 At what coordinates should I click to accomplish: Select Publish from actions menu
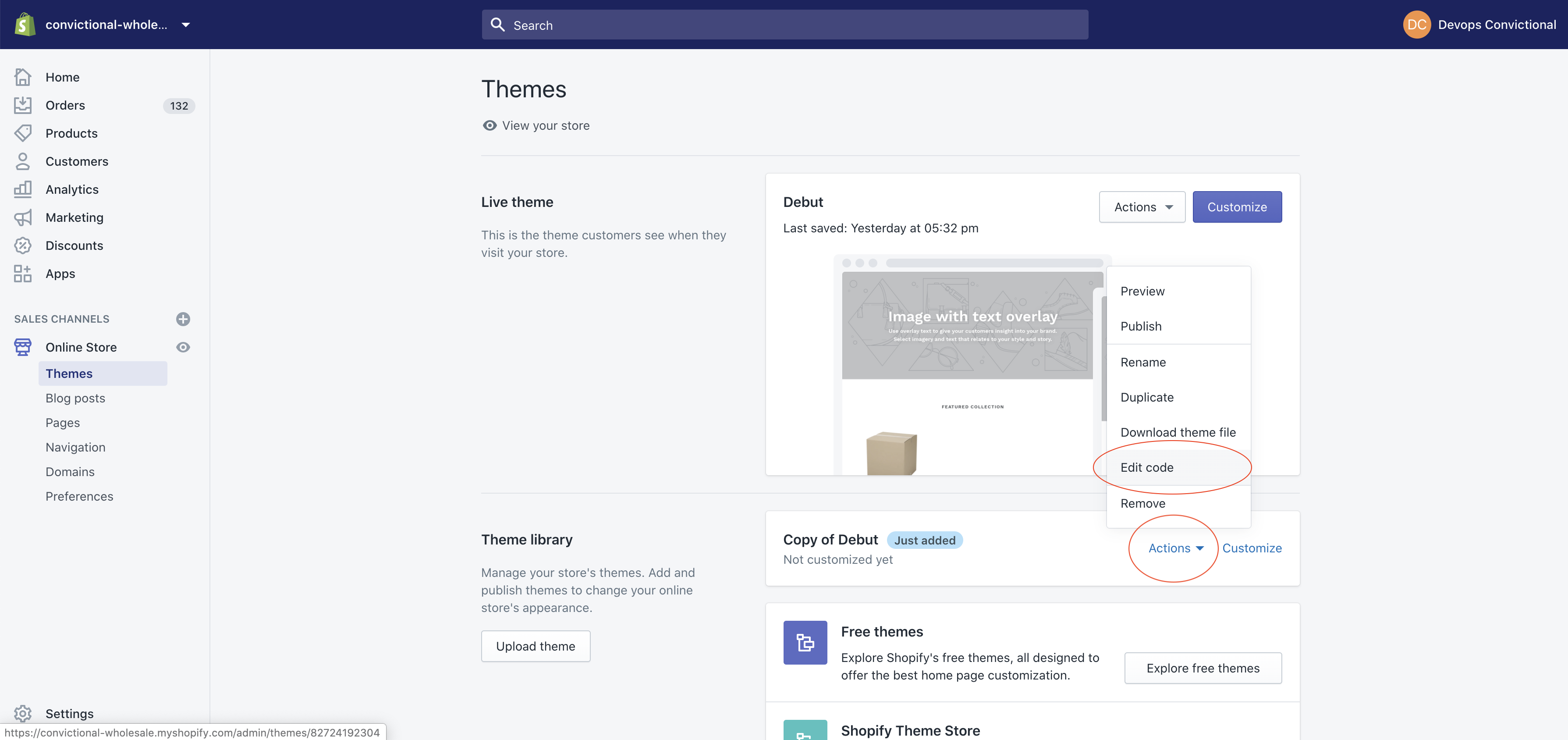pyautogui.click(x=1178, y=327)
